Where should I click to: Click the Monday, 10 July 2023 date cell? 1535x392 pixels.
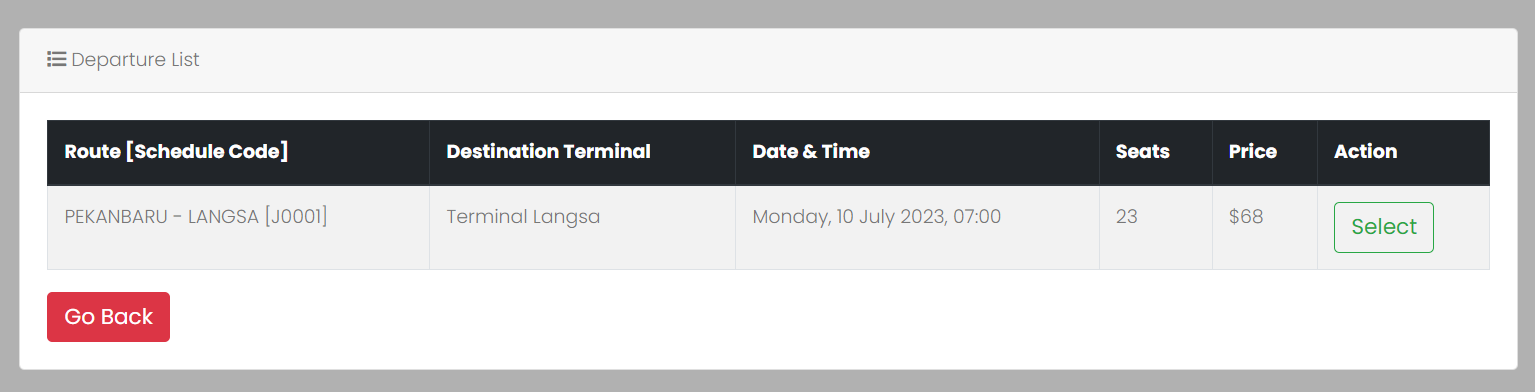tap(917, 228)
